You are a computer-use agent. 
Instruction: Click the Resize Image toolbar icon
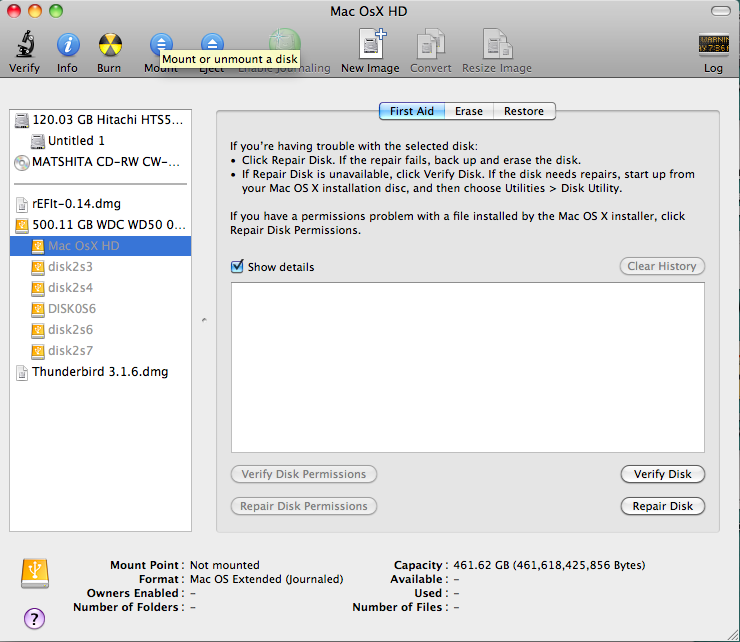[x=497, y=44]
